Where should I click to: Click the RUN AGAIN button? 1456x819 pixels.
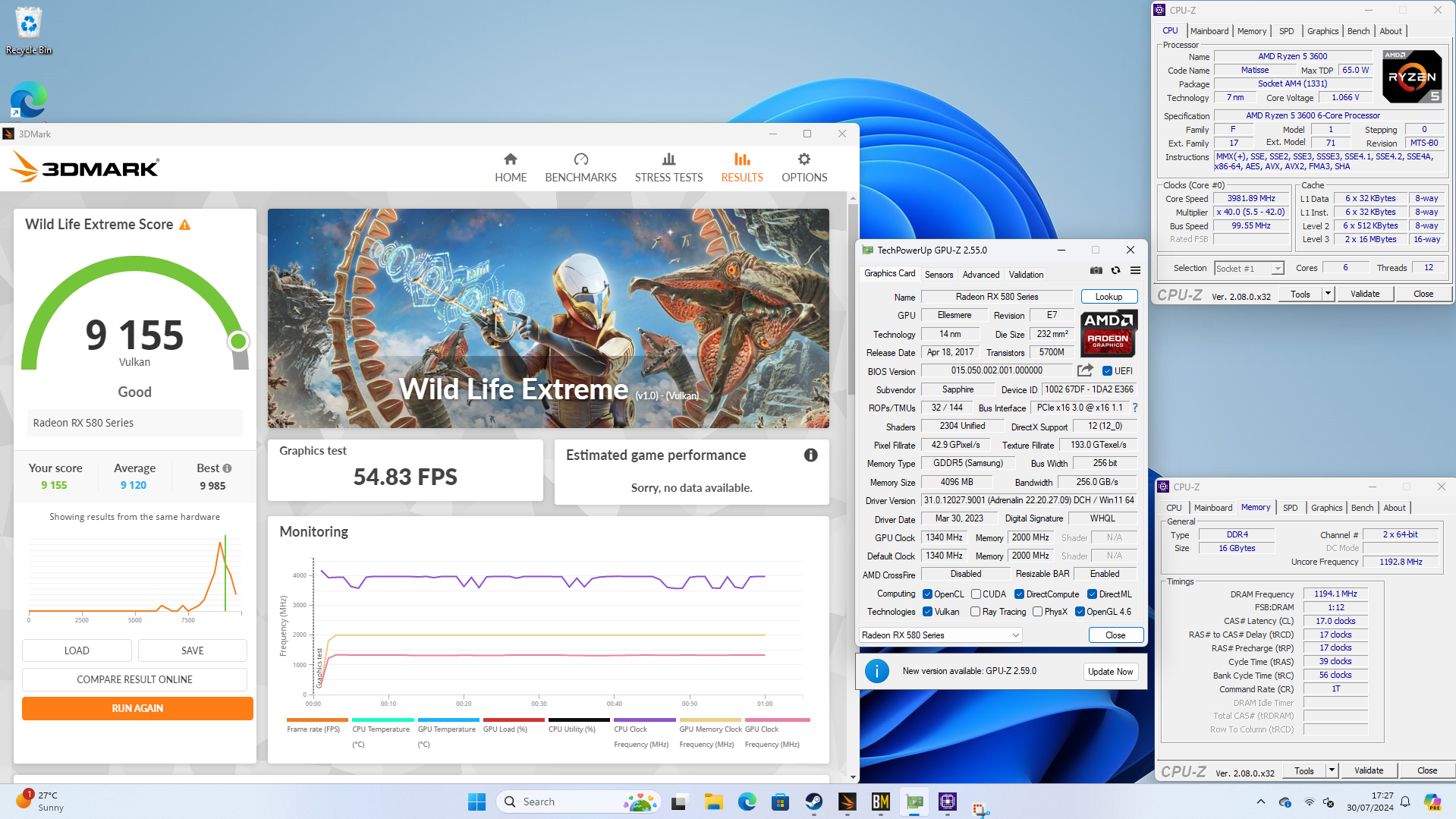click(x=137, y=708)
